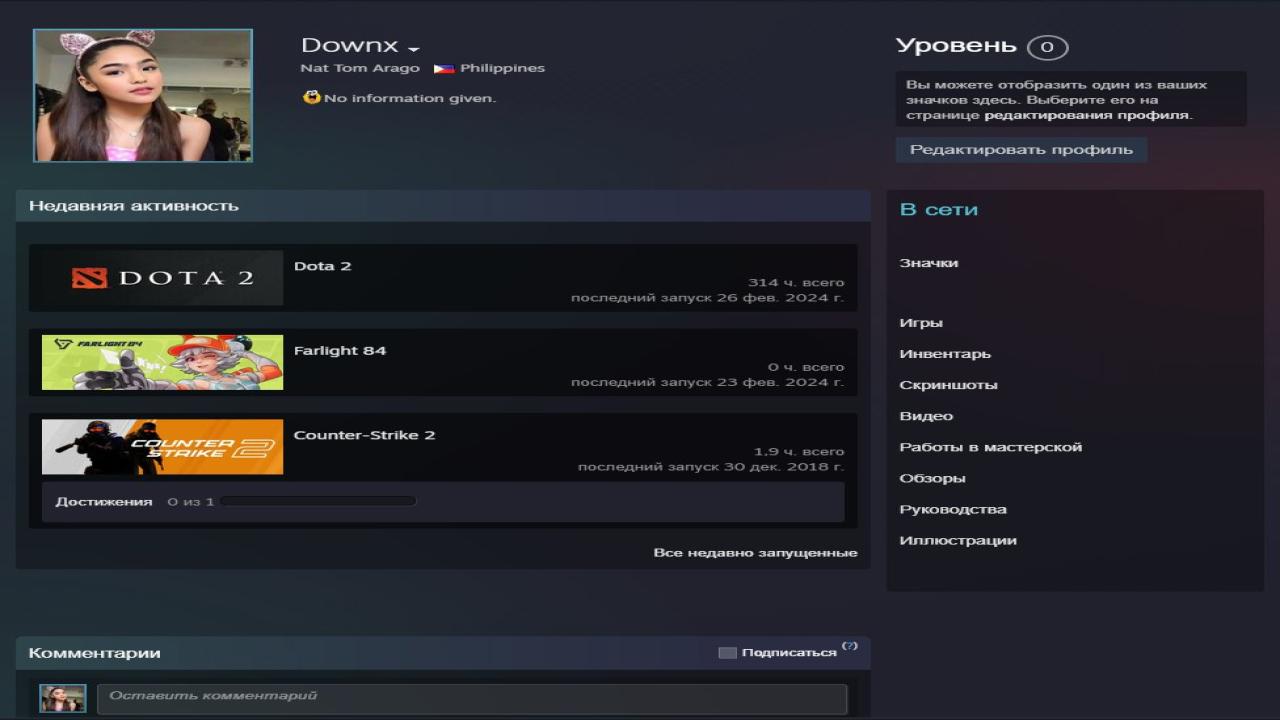The width and height of the screenshot is (1280, 720).
Task: Click the В сети online status text
Action: tap(939, 209)
